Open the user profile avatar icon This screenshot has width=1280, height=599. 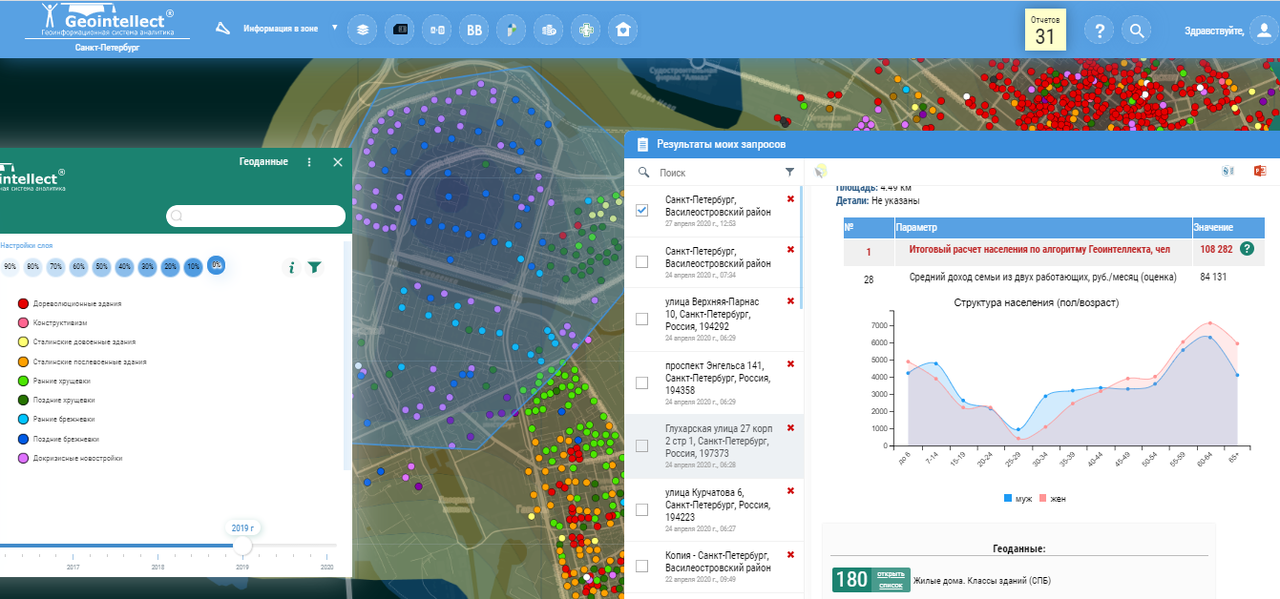[x=1264, y=30]
